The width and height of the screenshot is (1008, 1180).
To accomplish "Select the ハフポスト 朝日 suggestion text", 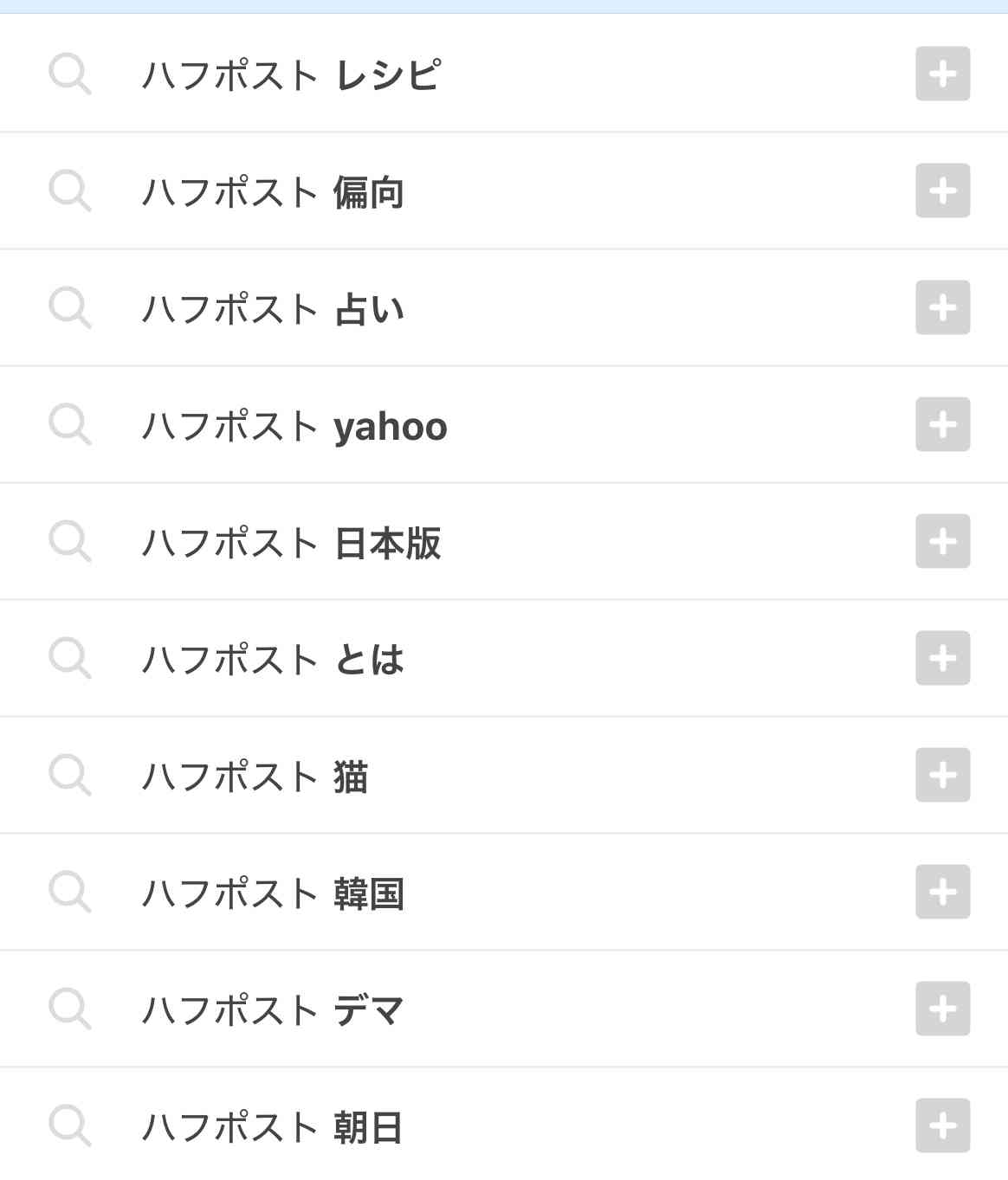I will [273, 1127].
